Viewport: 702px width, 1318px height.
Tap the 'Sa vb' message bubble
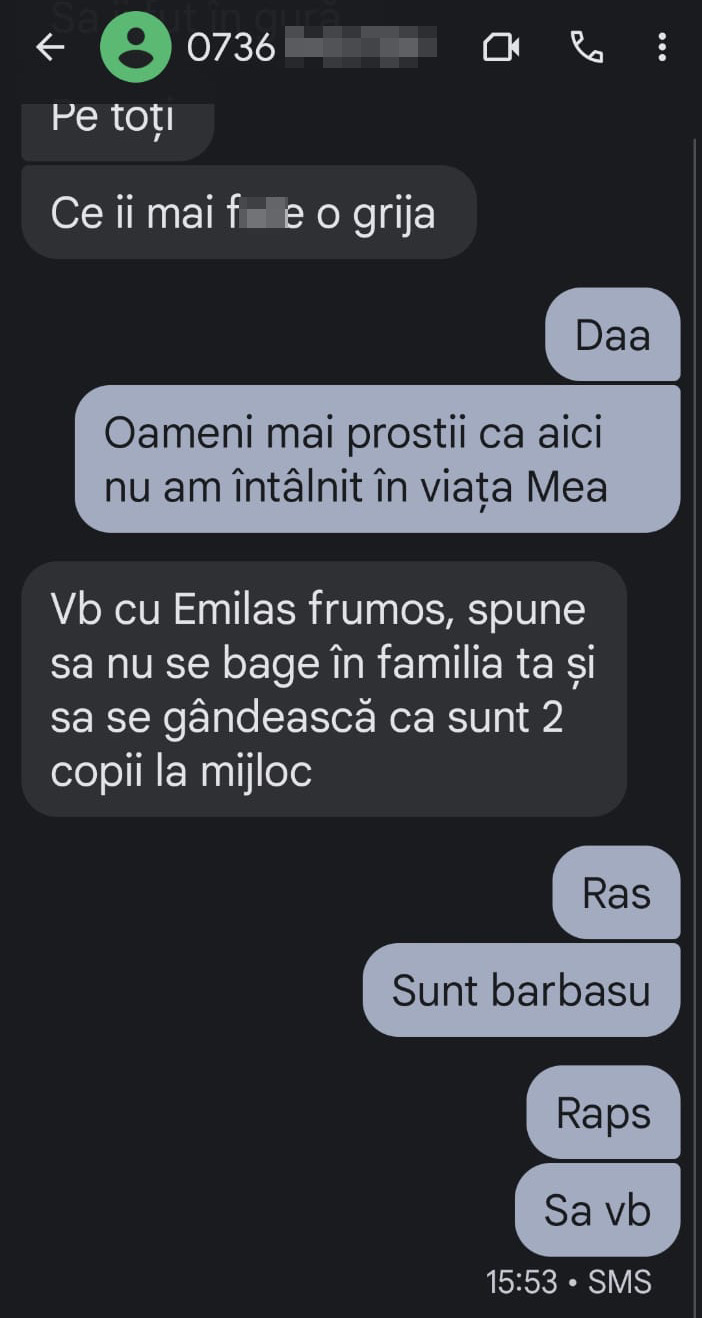tap(597, 1210)
